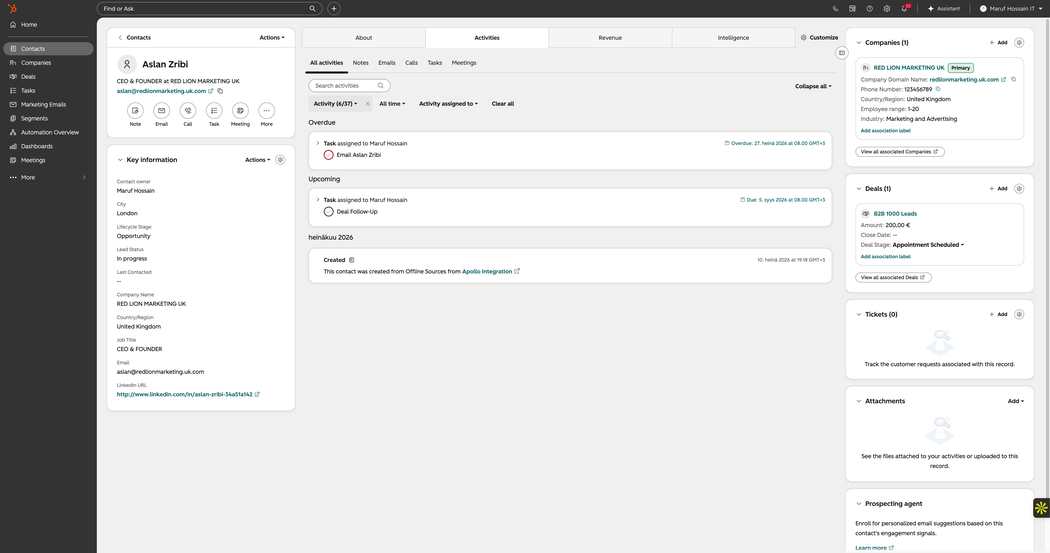The height and width of the screenshot is (553, 1050).
Task: Open Key information settings gear
Action: 280,160
